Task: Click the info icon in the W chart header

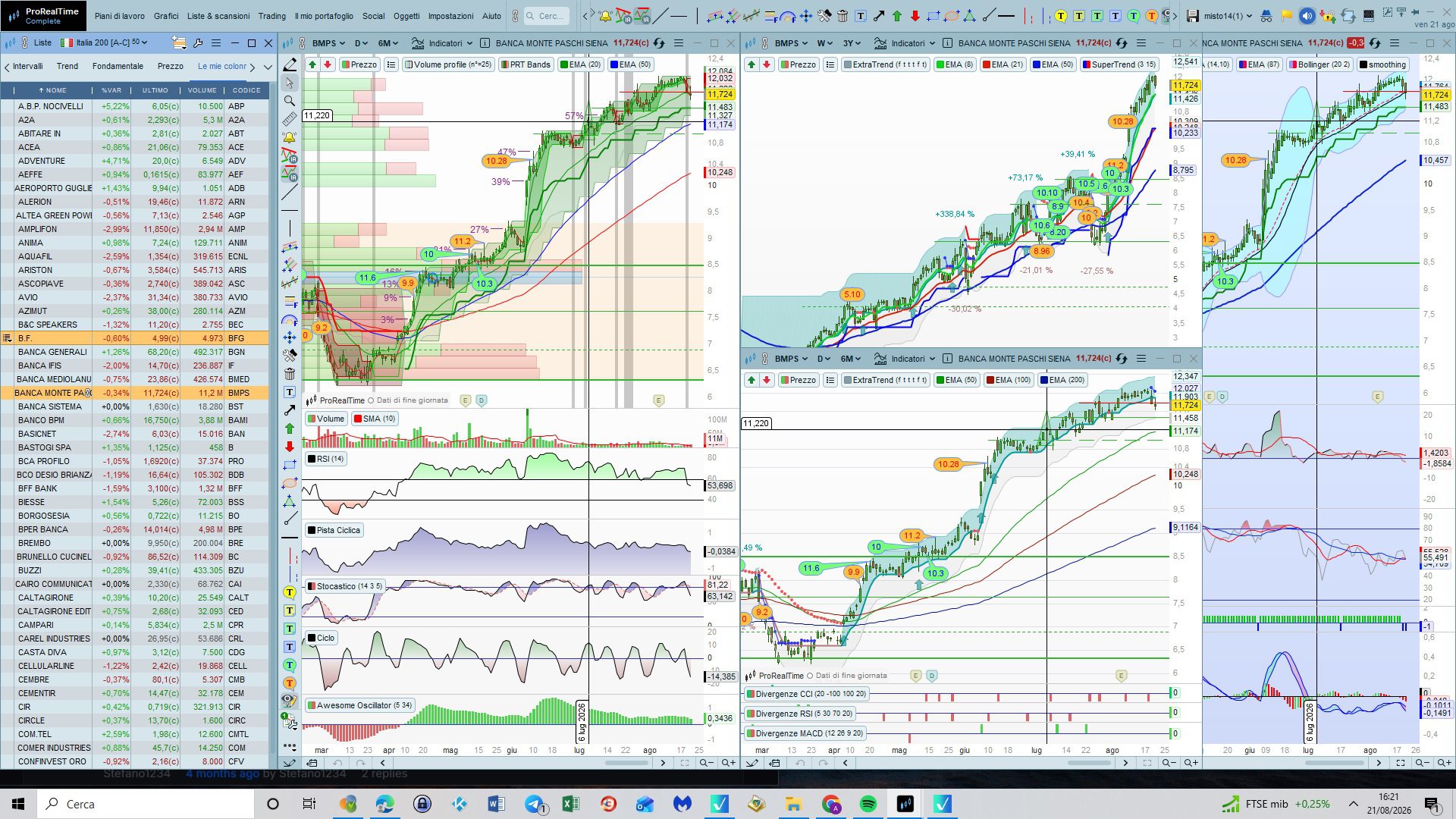Action: pos(947,43)
